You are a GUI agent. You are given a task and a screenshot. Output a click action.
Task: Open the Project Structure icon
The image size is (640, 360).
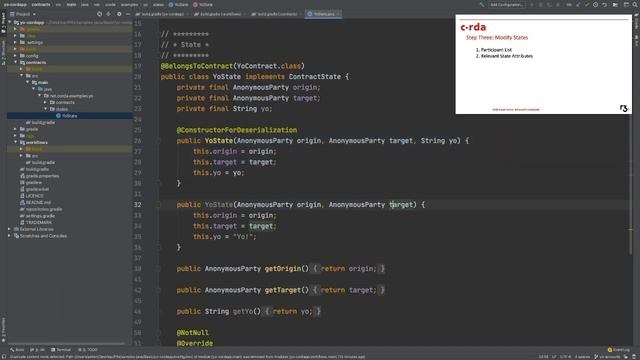click(615, 4)
